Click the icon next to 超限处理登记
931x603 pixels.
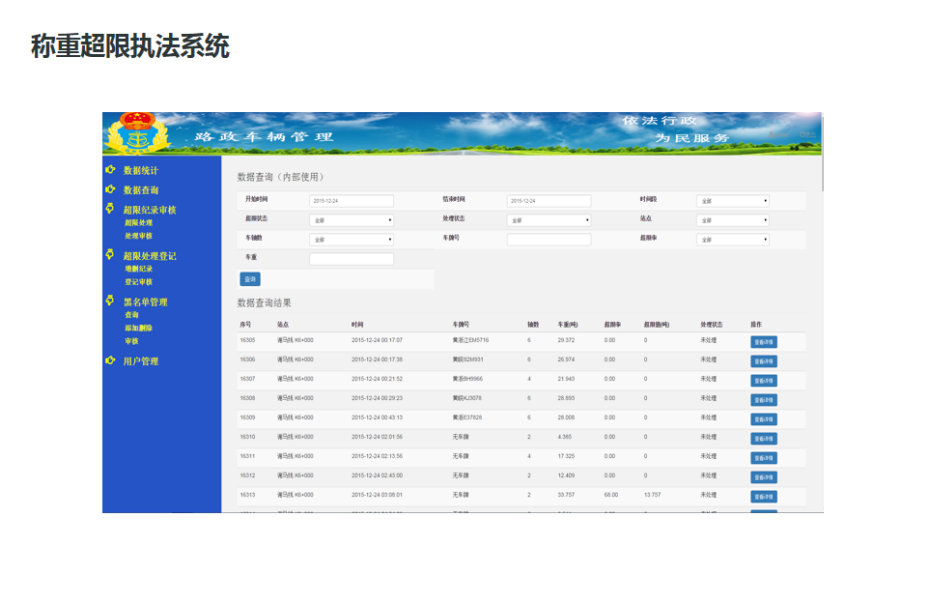point(110,255)
